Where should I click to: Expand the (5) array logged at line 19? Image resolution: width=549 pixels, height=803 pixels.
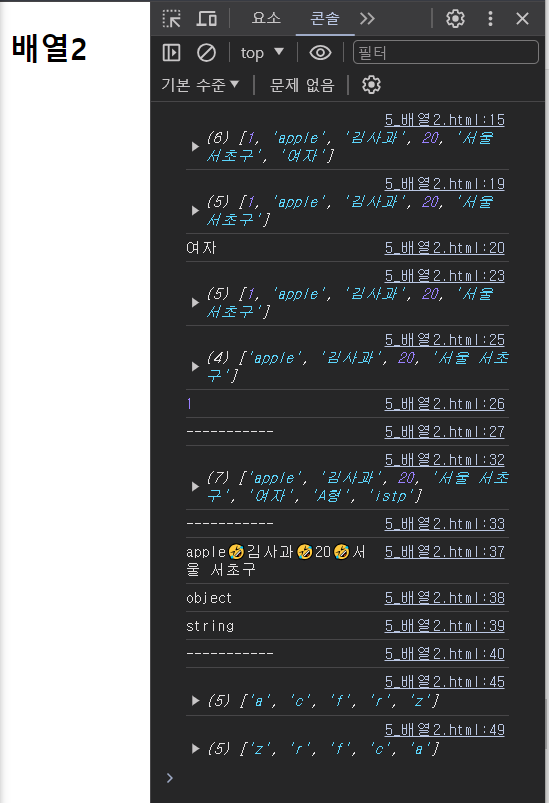point(195,210)
